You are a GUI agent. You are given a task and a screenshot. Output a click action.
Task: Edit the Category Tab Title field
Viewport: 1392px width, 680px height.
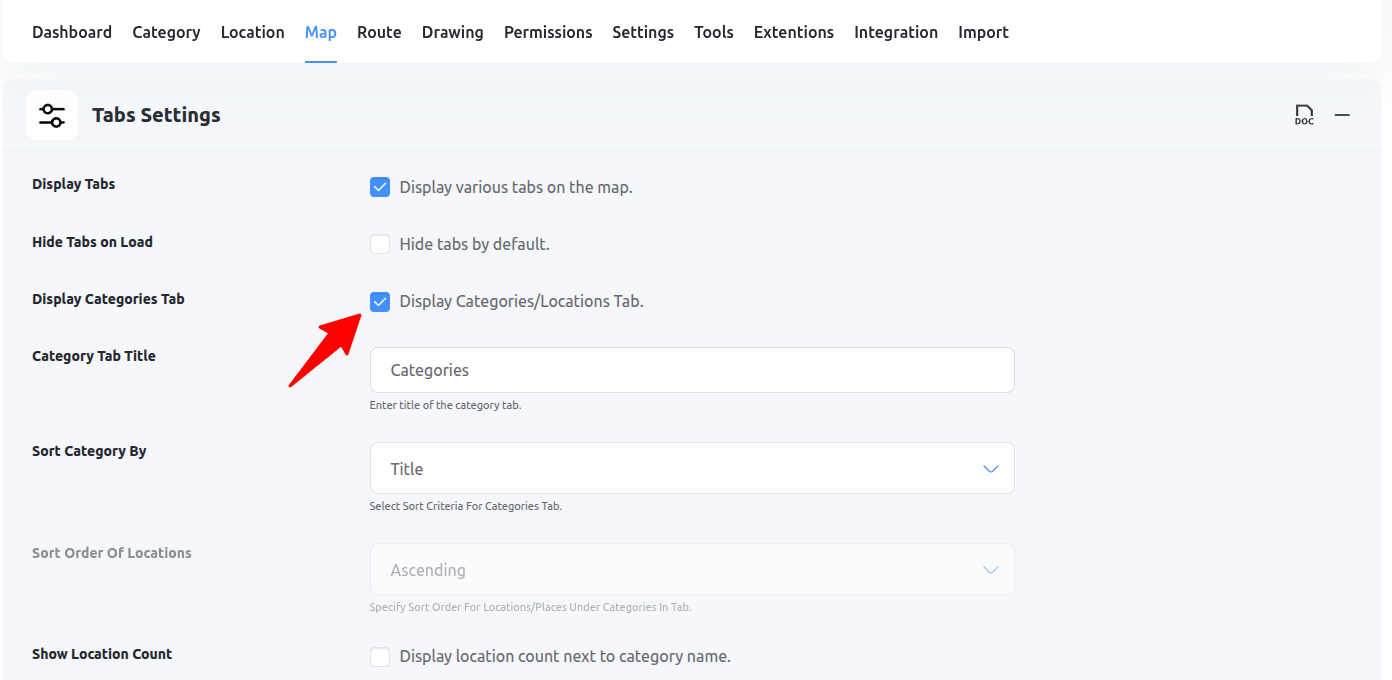[x=692, y=369]
